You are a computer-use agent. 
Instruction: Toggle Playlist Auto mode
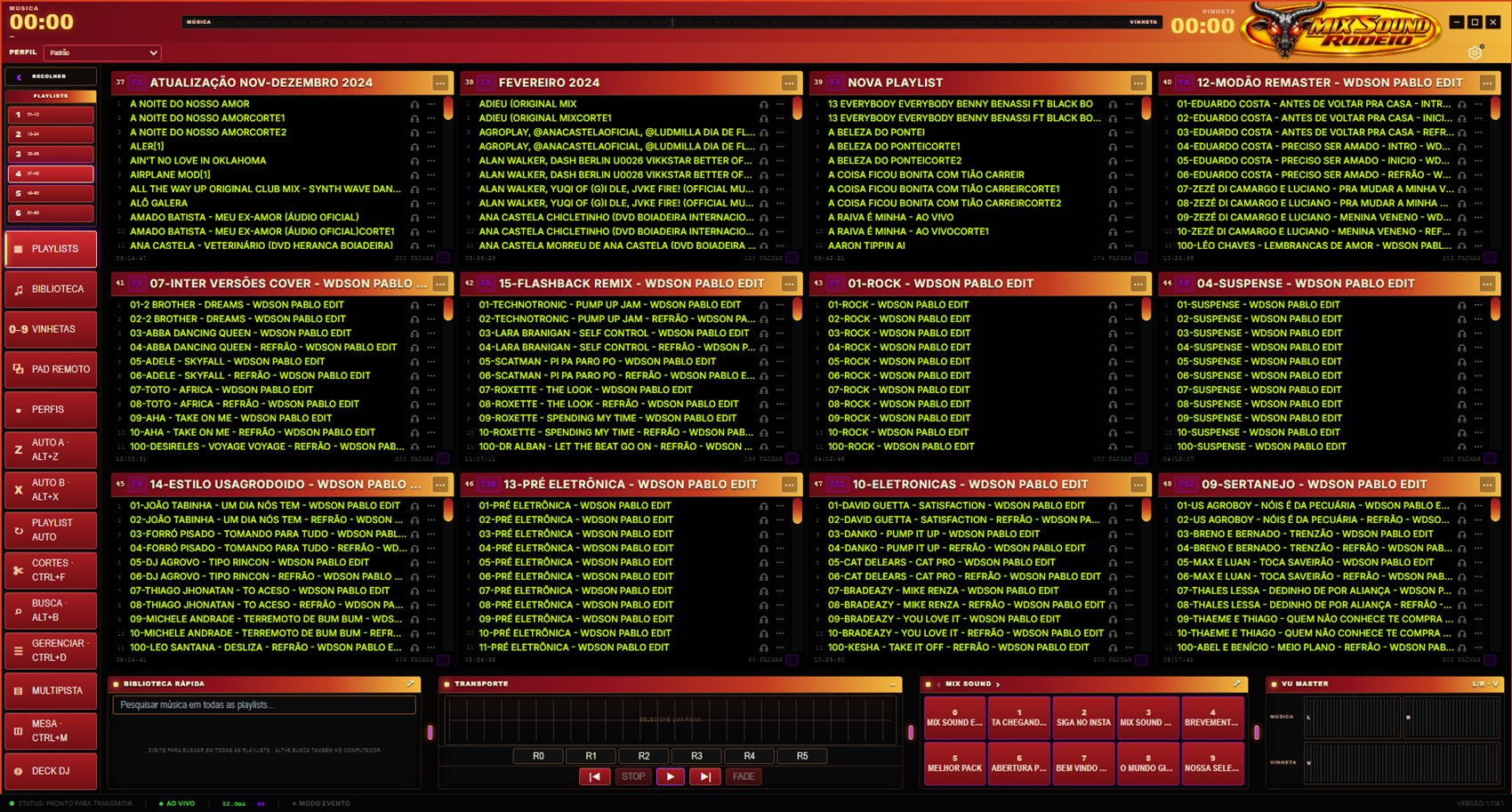[x=51, y=530]
